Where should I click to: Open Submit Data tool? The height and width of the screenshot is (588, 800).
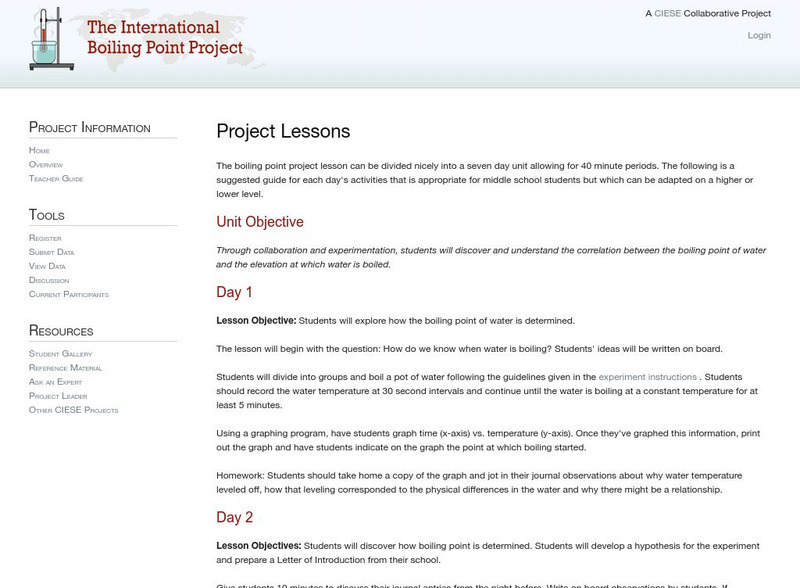50,252
